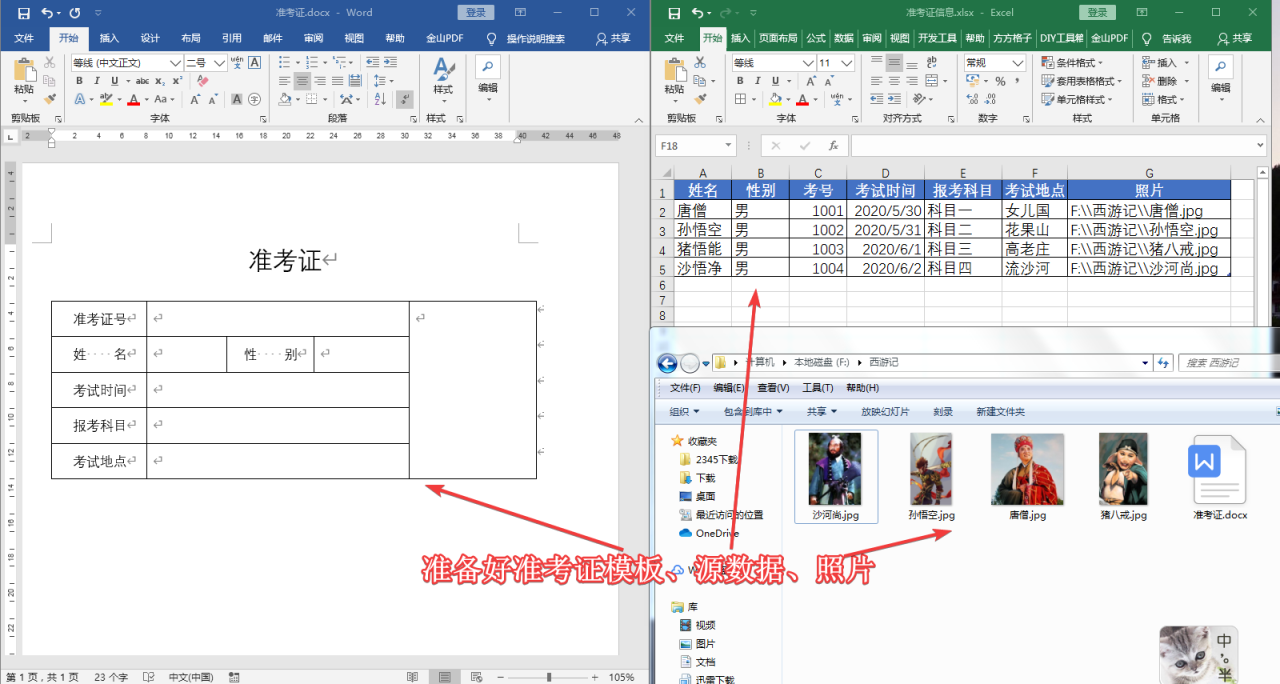1280x684 pixels.
Task: Open 桌面 in the Explorer favorites
Action: click(697, 496)
